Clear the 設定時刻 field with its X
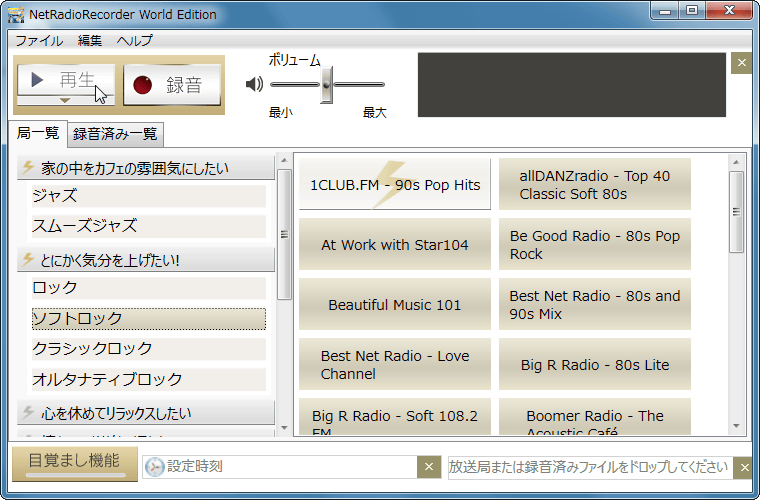The width and height of the screenshot is (760, 500). point(429,467)
